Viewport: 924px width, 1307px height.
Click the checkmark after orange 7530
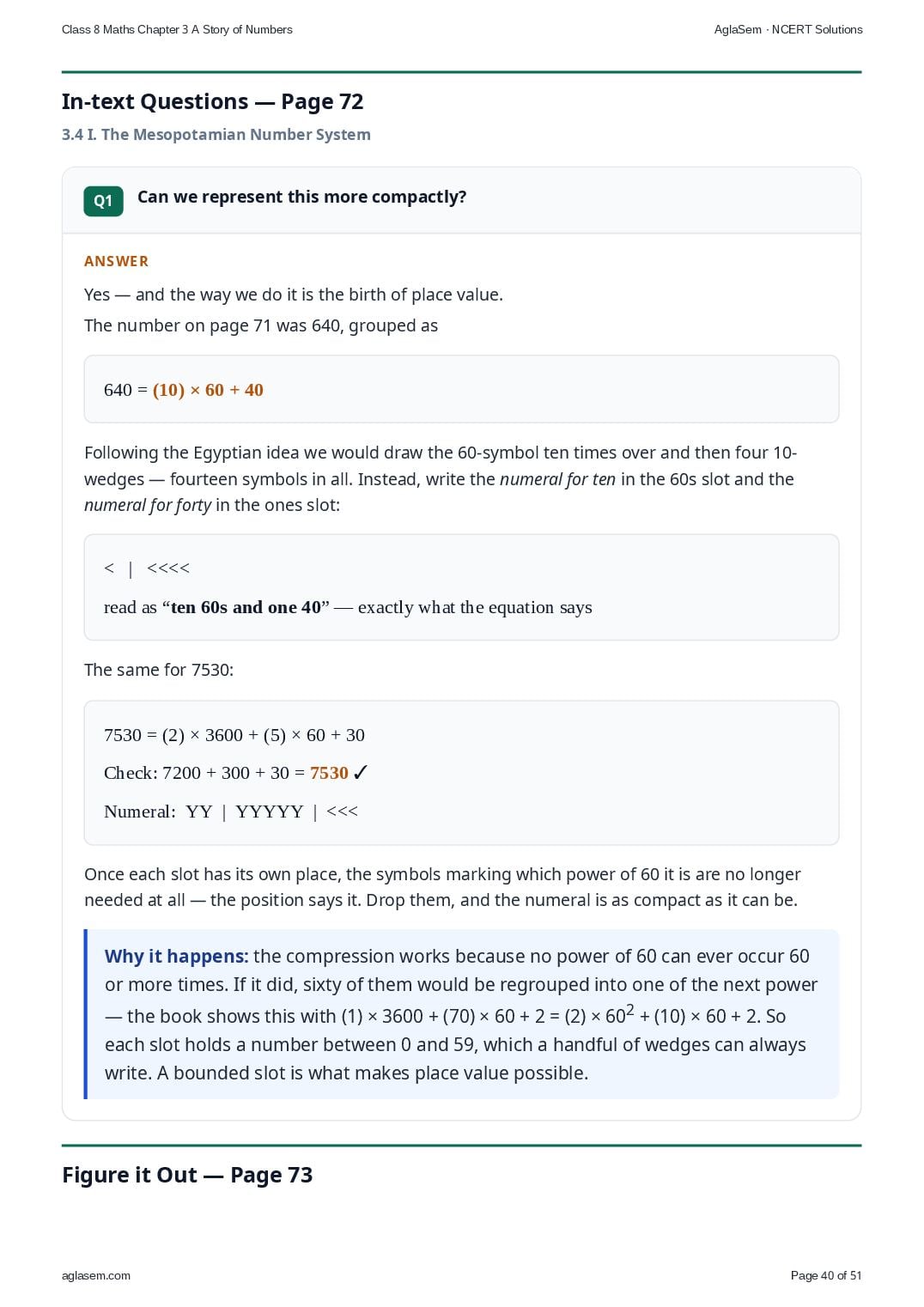[x=361, y=773]
